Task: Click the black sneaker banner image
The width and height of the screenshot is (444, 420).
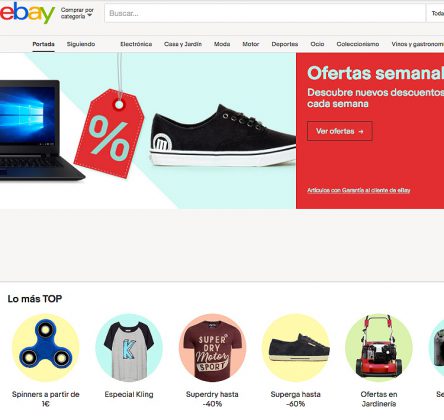Action: pyautogui.click(x=223, y=135)
